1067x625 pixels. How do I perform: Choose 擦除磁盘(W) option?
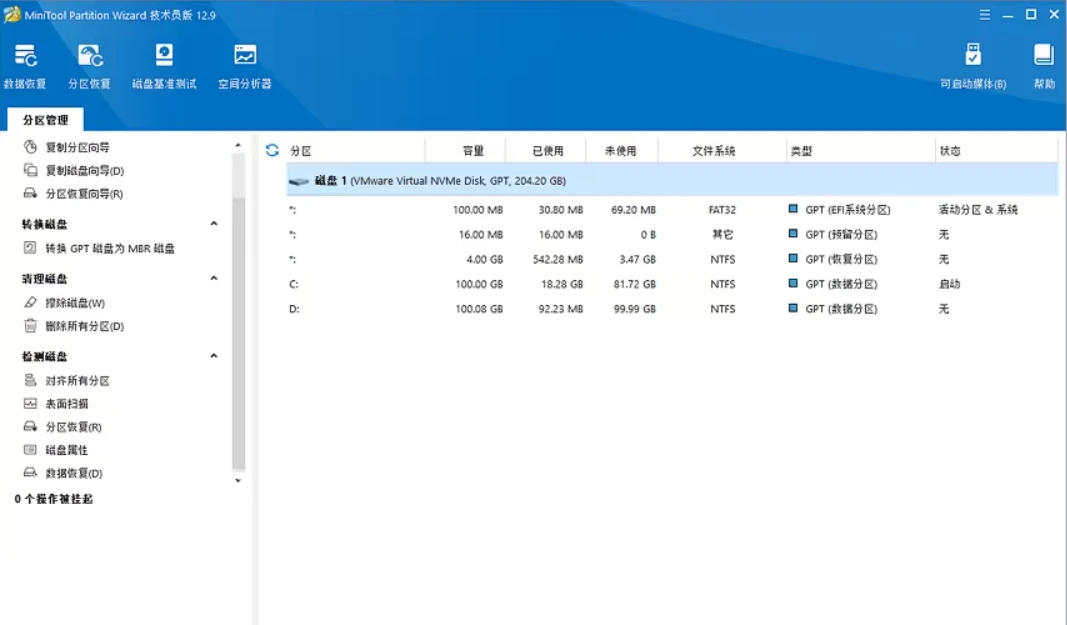75,303
